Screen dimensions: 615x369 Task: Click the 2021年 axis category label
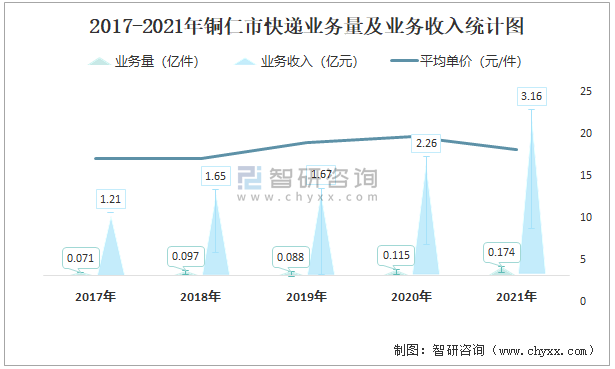click(516, 297)
